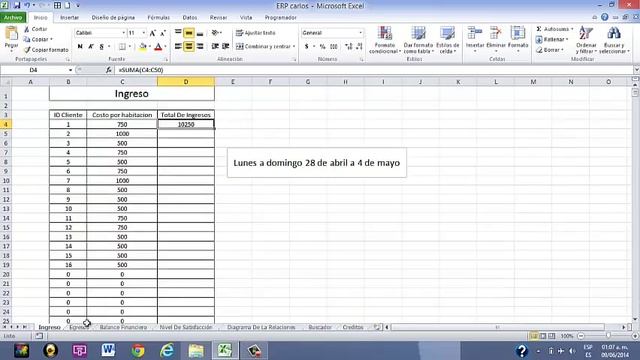
Task: Open the Archivo tab
Action: pos(13,18)
